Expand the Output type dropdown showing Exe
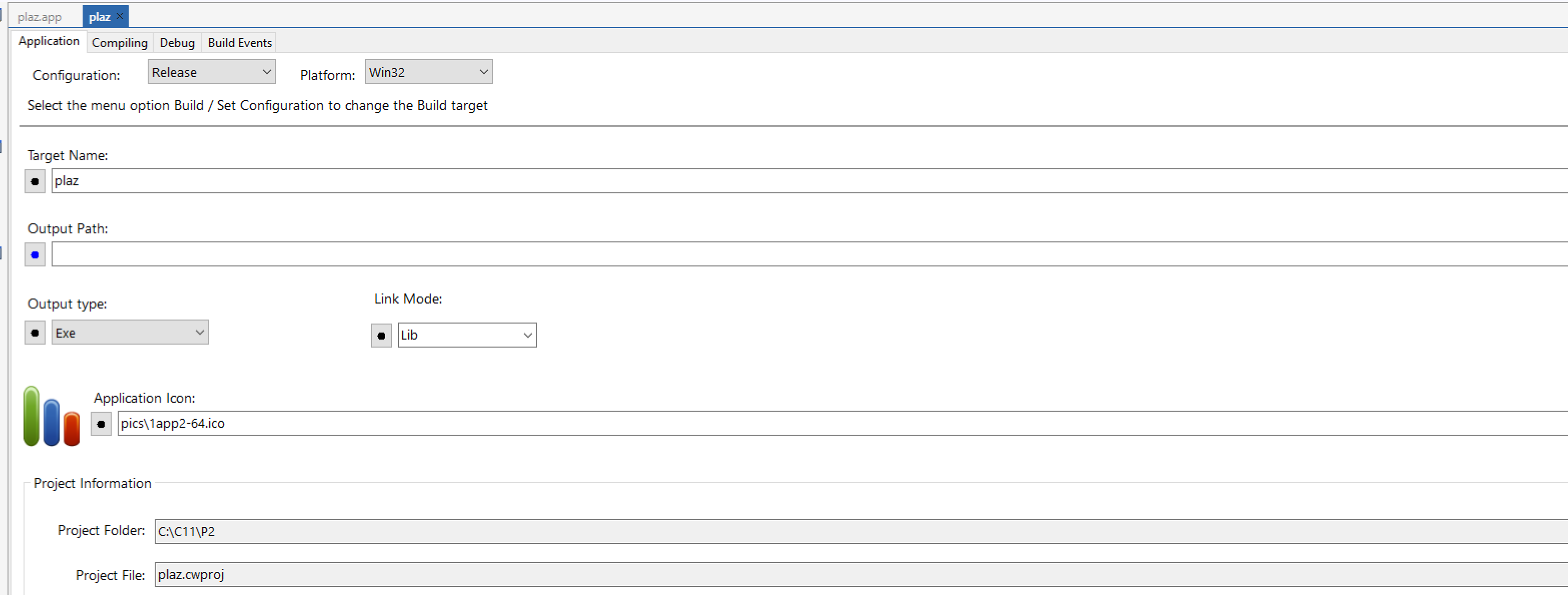 [130, 333]
